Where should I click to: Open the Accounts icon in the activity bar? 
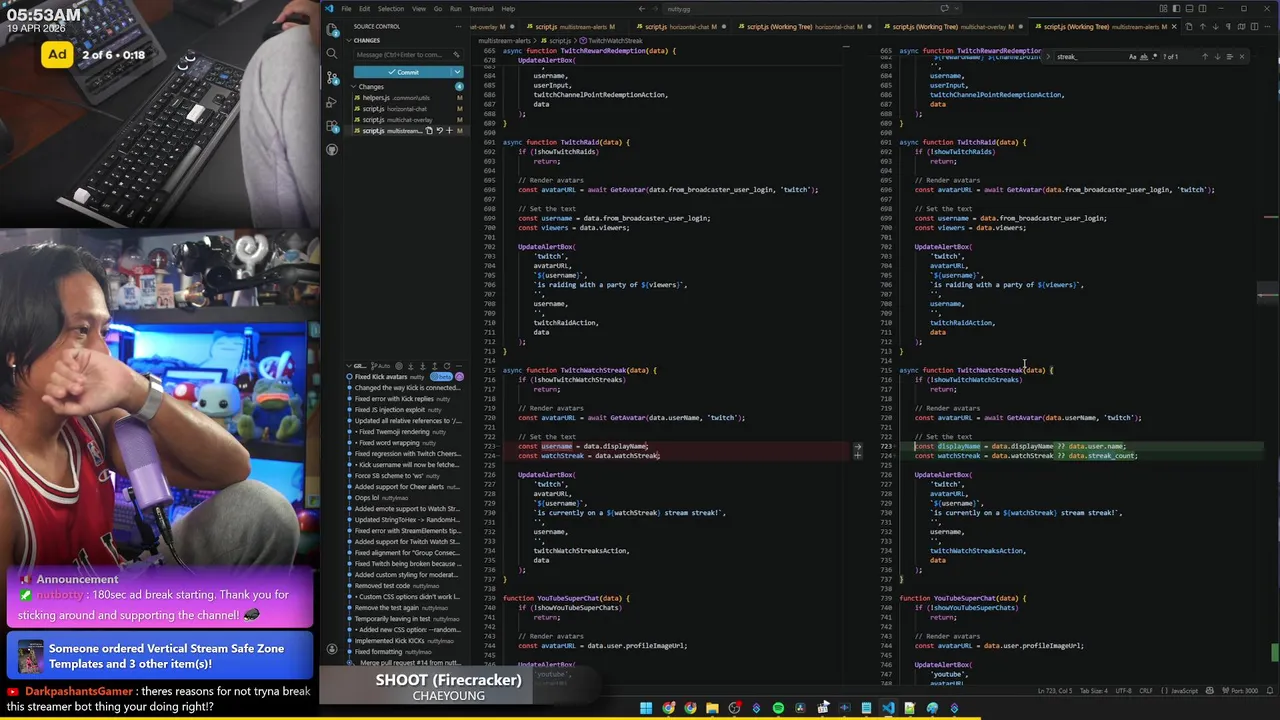pos(332,649)
